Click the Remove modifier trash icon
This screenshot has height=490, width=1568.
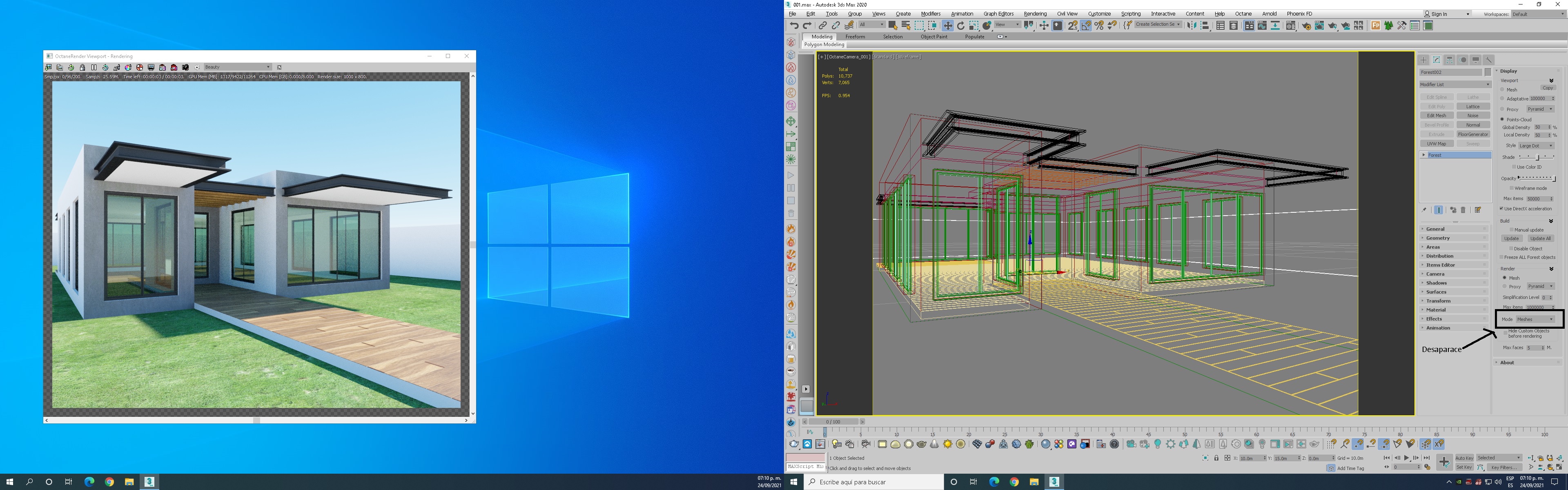[1463, 210]
